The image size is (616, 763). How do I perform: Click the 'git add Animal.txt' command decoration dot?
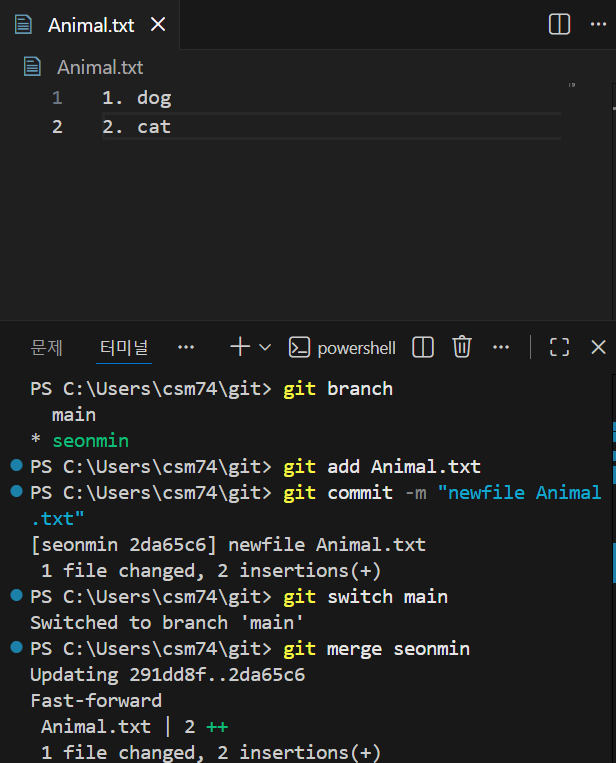(x=17, y=465)
